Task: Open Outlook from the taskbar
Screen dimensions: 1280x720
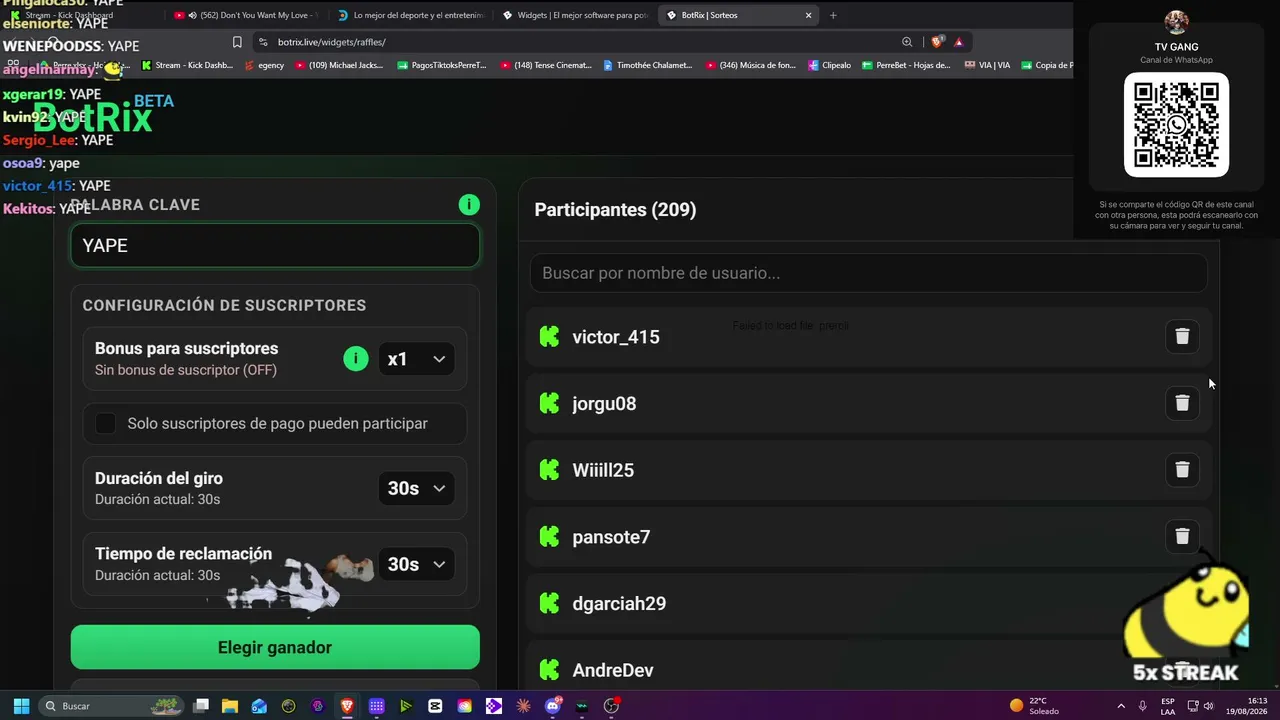Action: click(x=259, y=706)
